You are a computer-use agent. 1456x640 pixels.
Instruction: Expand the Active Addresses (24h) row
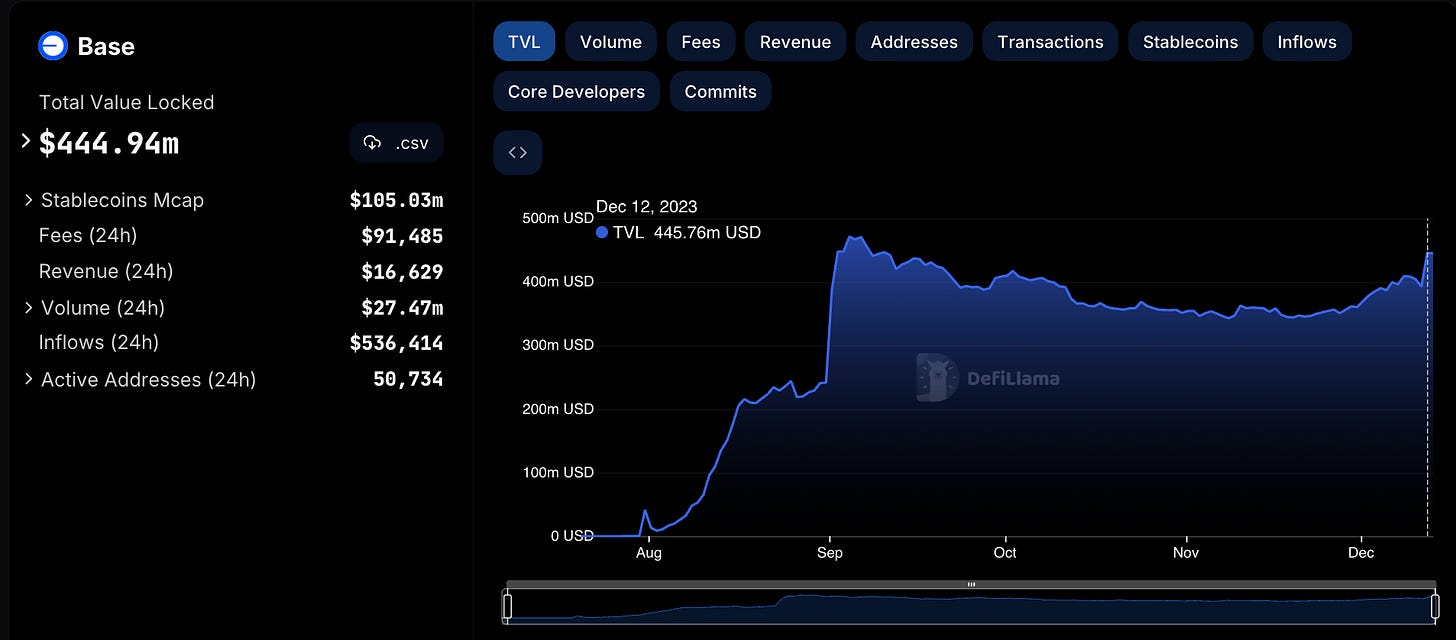click(29, 379)
